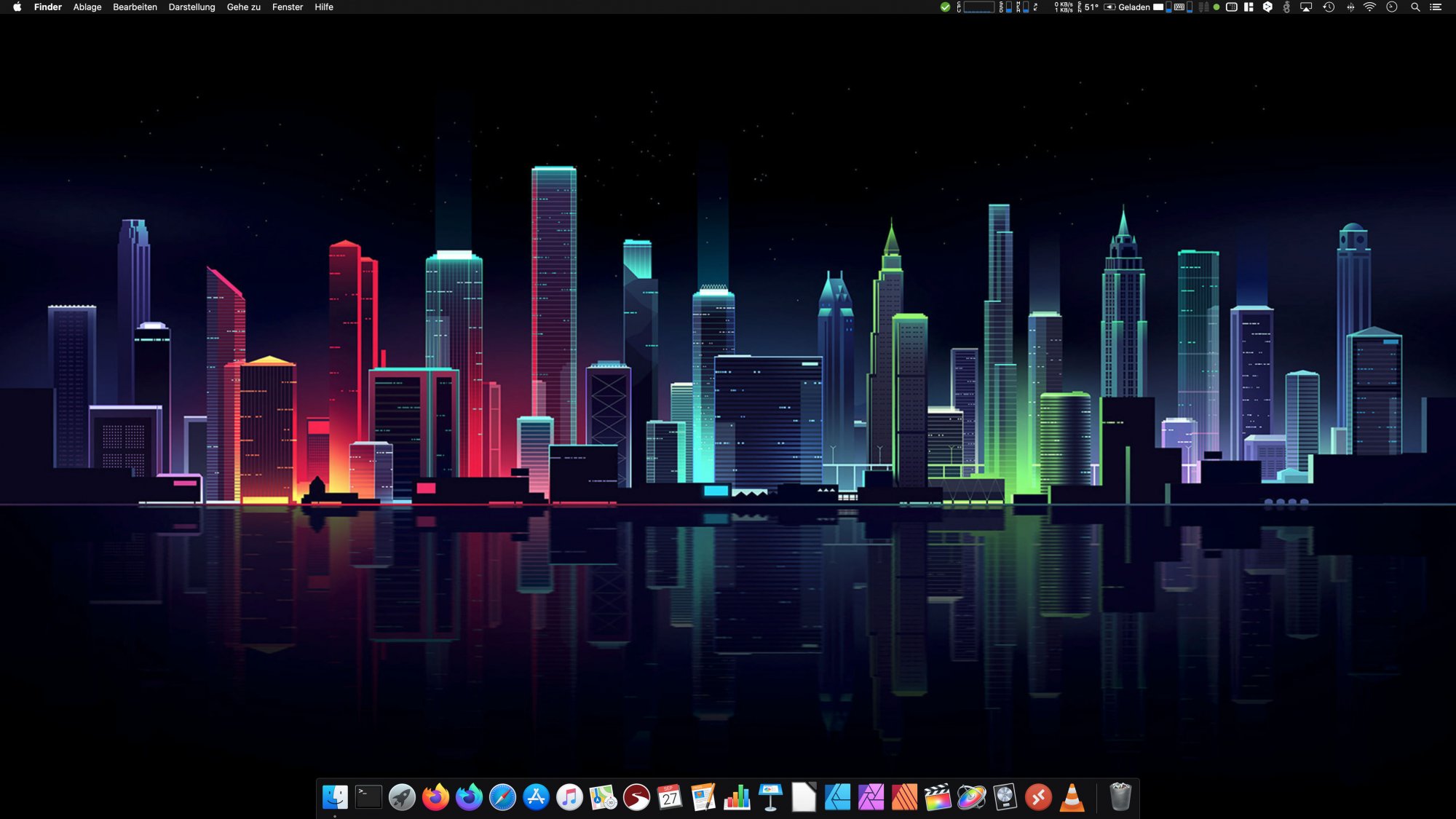Open the Trash in the dock
The height and width of the screenshot is (819, 1456).
click(1120, 797)
